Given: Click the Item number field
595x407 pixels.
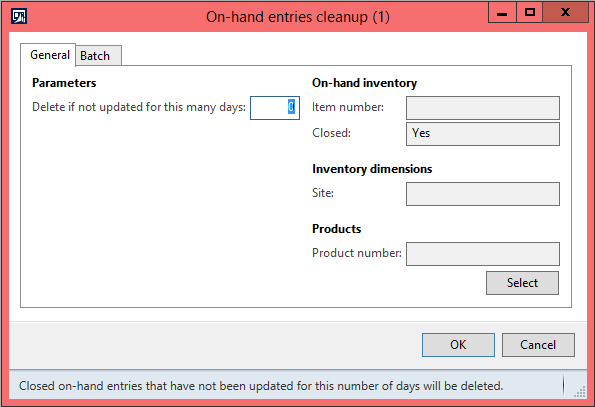Looking at the screenshot, I should (x=483, y=108).
